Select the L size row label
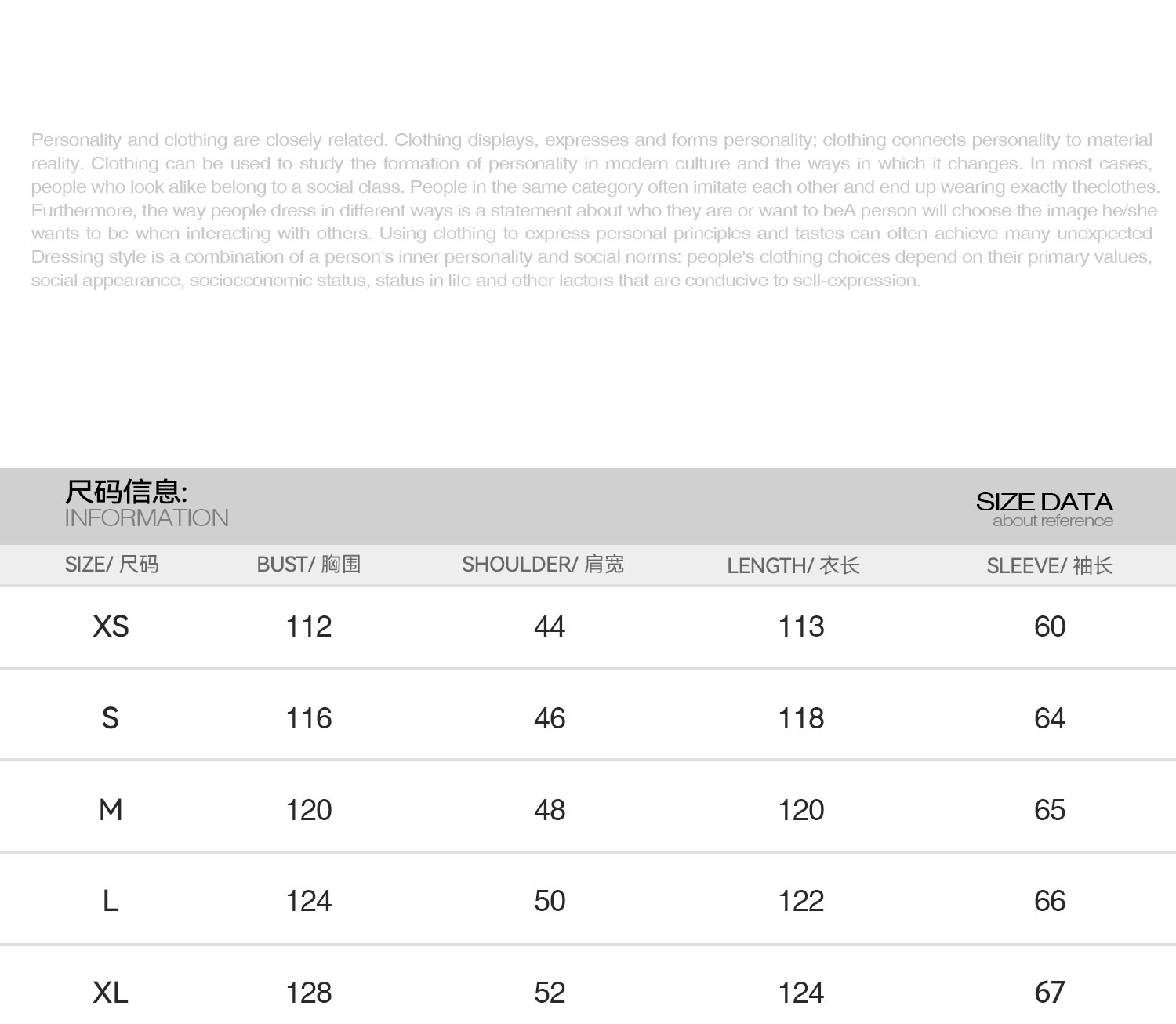The width and height of the screenshot is (1176, 1024). pyautogui.click(x=111, y=901)
